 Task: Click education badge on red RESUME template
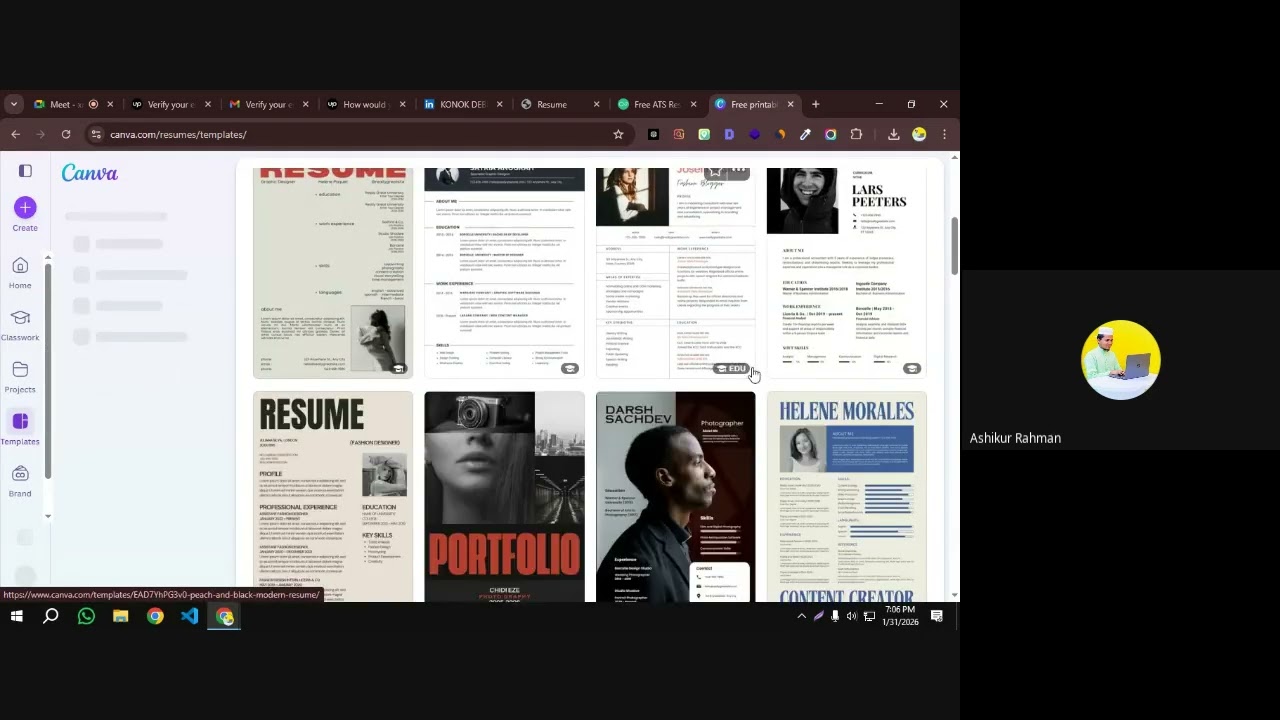point(398,368)
